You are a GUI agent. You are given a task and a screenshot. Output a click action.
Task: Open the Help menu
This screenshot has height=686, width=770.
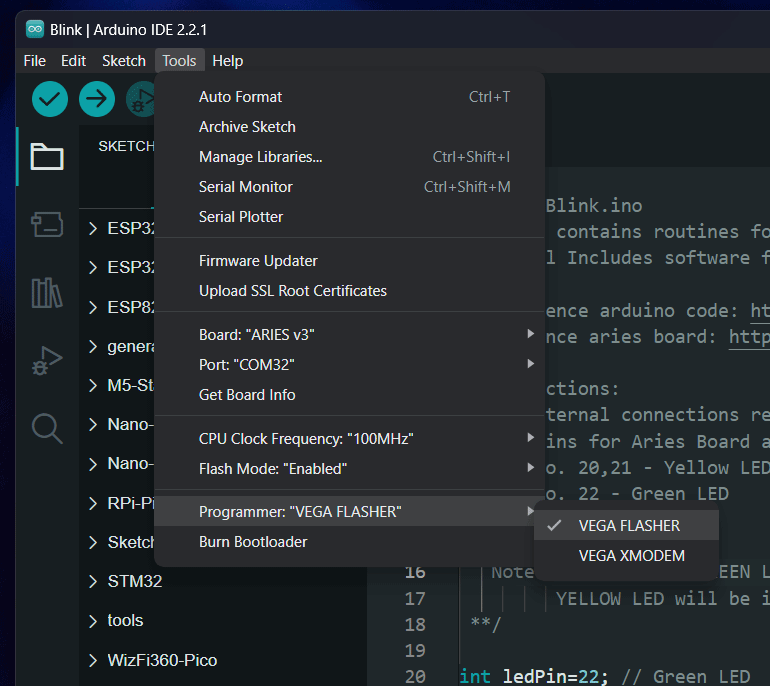tap(227, 61)
